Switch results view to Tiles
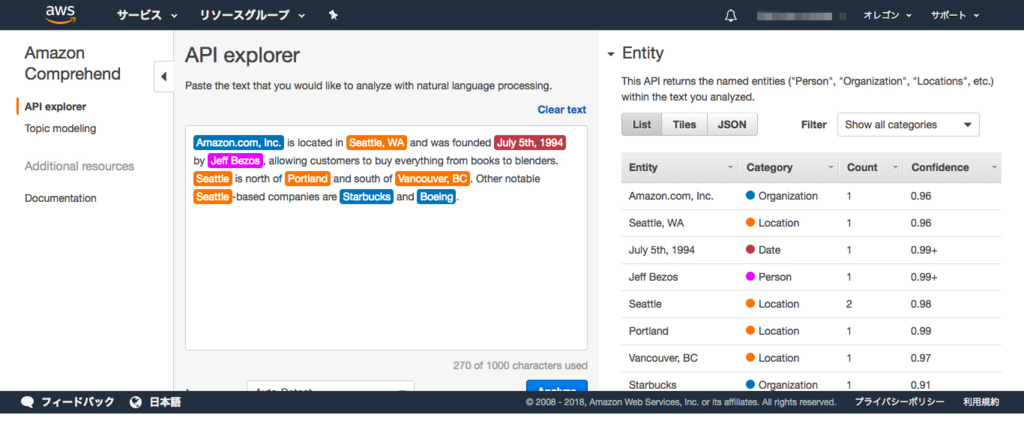Image resolution: width=1024 pixels, height=436 pixels. pos(684,125)
